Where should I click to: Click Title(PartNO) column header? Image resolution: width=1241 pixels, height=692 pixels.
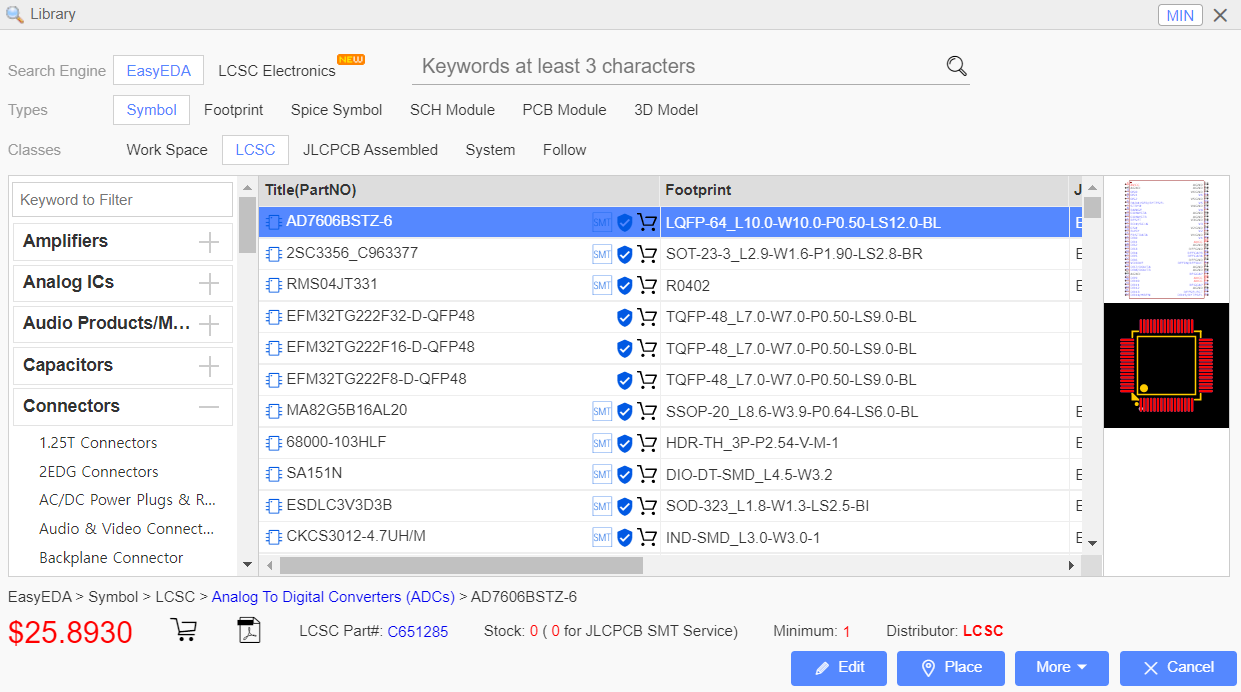tap(459, 190)
